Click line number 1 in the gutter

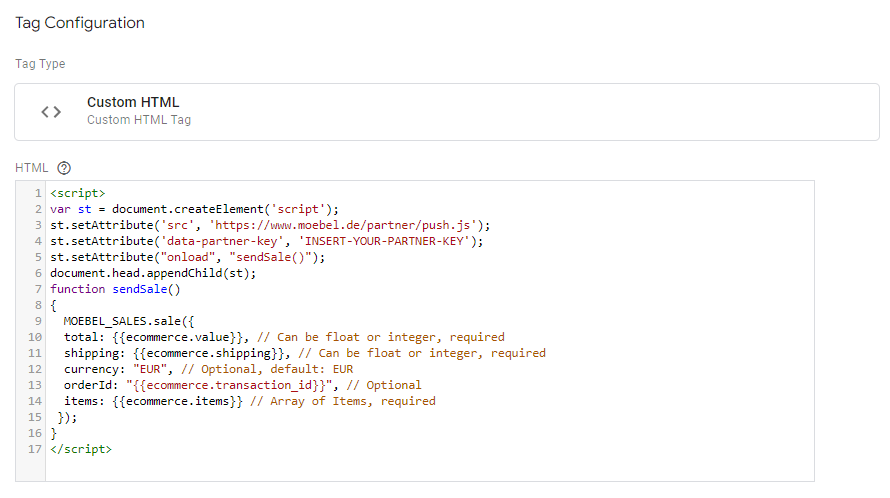38,193
